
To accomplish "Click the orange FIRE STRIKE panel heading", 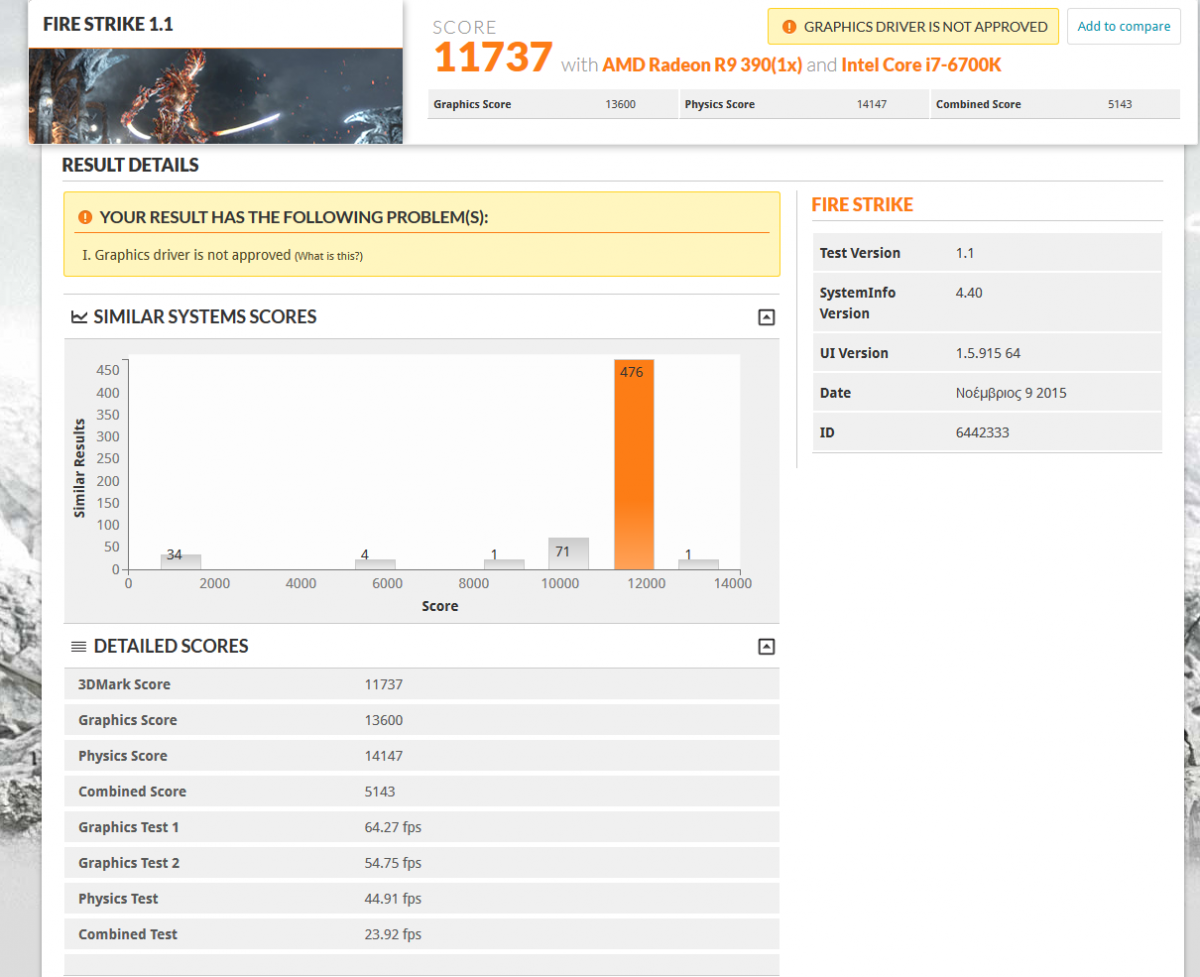I will [x=862, y=204].
